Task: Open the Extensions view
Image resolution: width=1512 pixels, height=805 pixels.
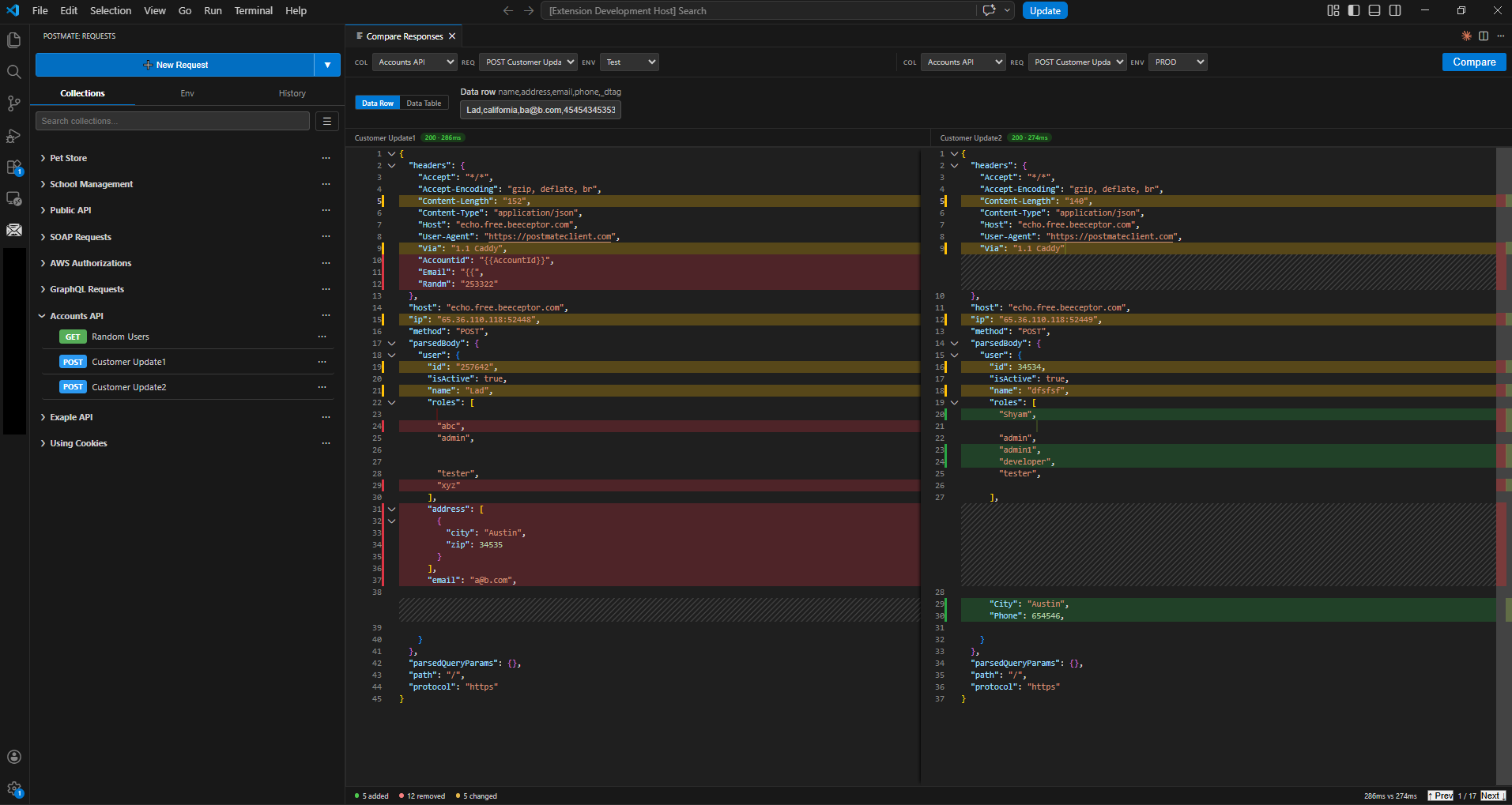Action: (13, 167)
